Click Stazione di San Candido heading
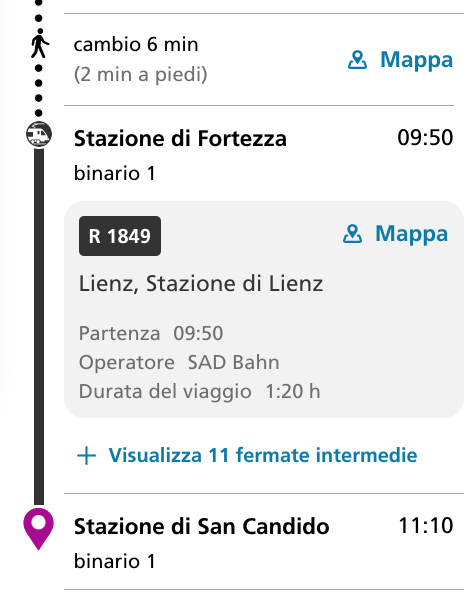The height and width of the screenshot is (606, 474). [201, 526]
